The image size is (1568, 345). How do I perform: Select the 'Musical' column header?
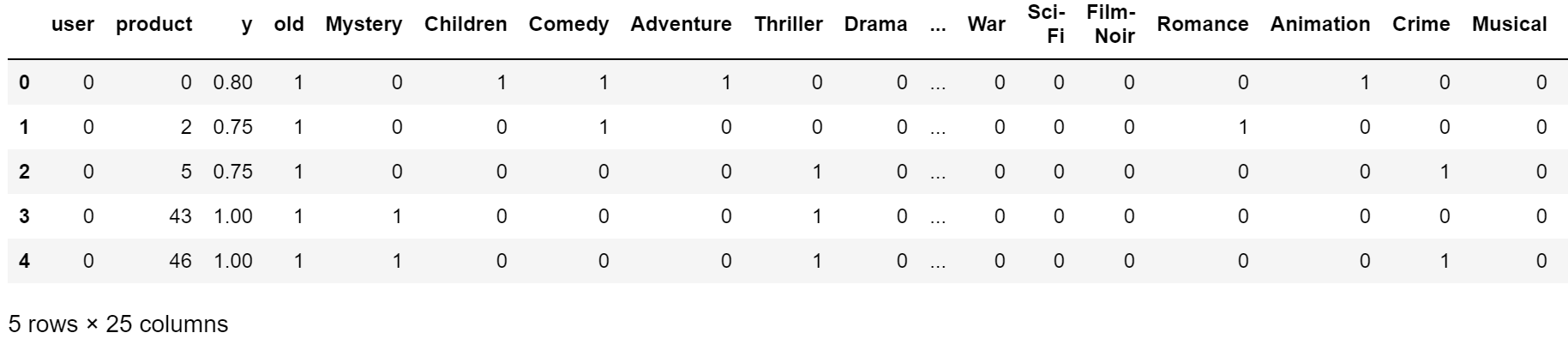(x=1510, y=24)
